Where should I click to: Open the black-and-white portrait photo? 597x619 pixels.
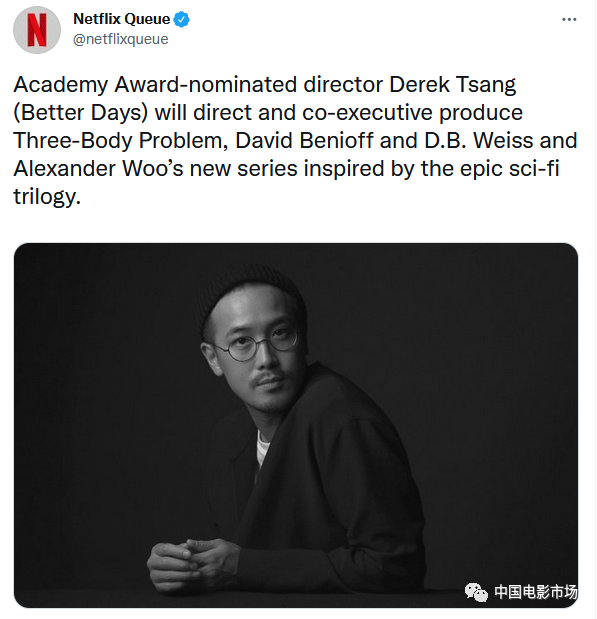(x=296, y=425)
